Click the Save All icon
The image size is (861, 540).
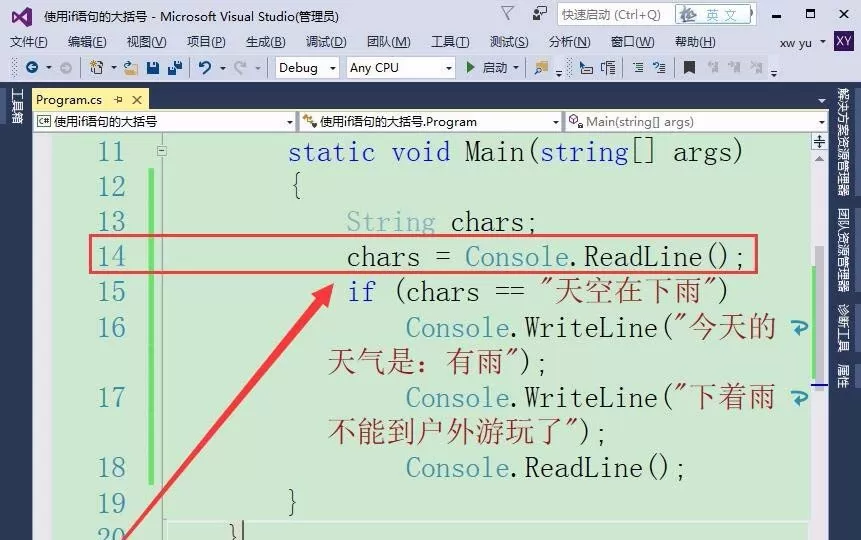(175, 68)
